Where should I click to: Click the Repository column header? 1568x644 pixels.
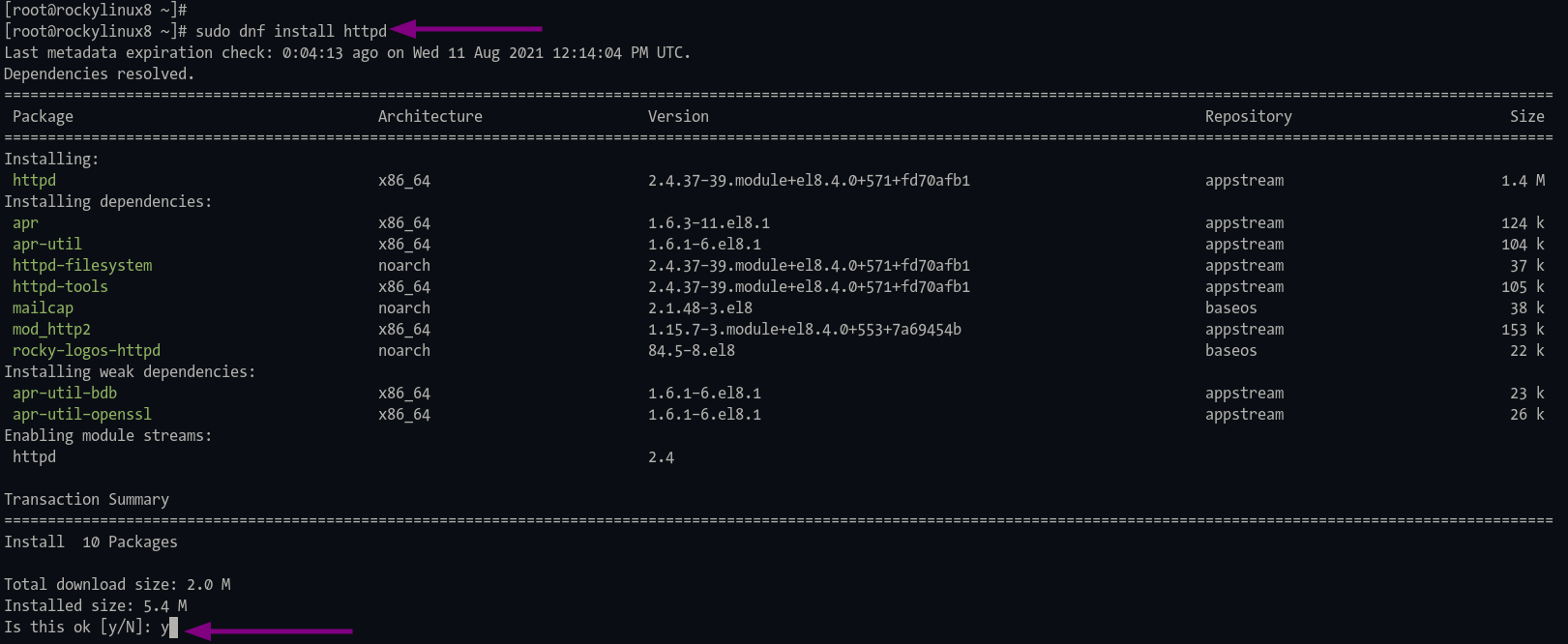pos(1248,117)
